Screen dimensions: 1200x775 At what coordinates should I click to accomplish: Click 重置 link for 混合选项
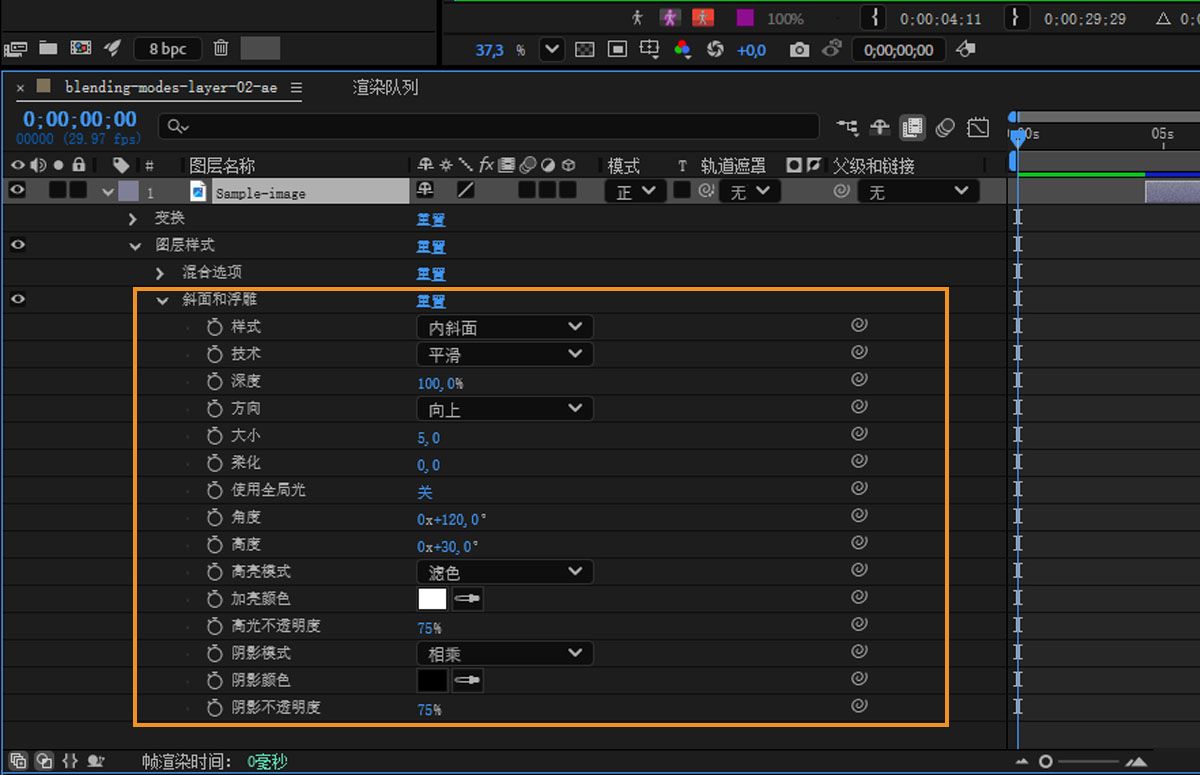[431, 273]
